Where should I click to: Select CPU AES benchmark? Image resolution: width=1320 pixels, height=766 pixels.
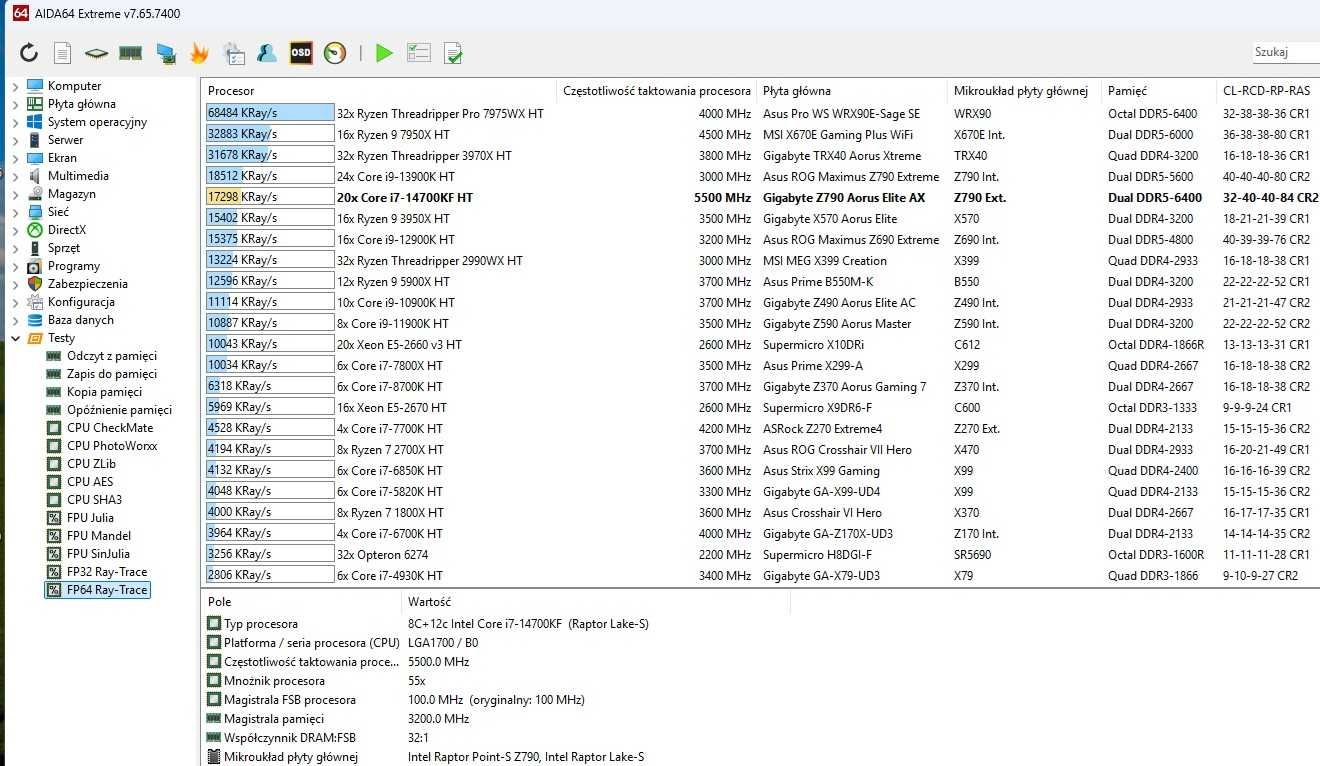pos(90,482)
